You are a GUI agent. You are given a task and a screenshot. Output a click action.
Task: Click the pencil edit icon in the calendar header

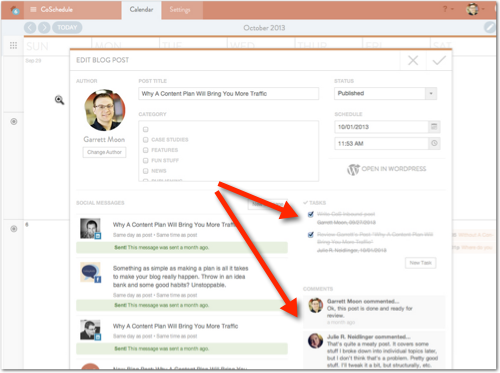tap(490, 27)
